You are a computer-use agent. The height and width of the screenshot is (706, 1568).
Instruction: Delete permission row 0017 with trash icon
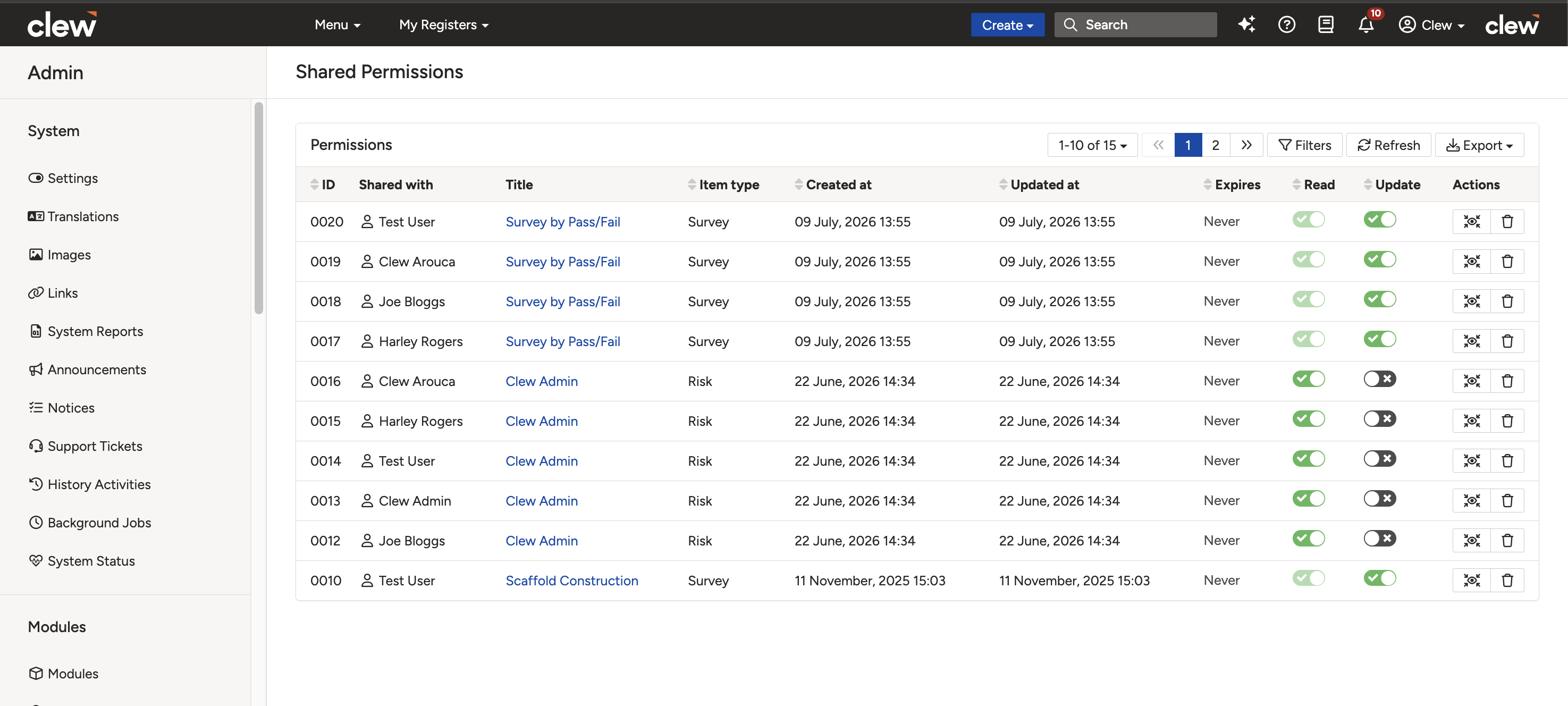(1507, 341)
